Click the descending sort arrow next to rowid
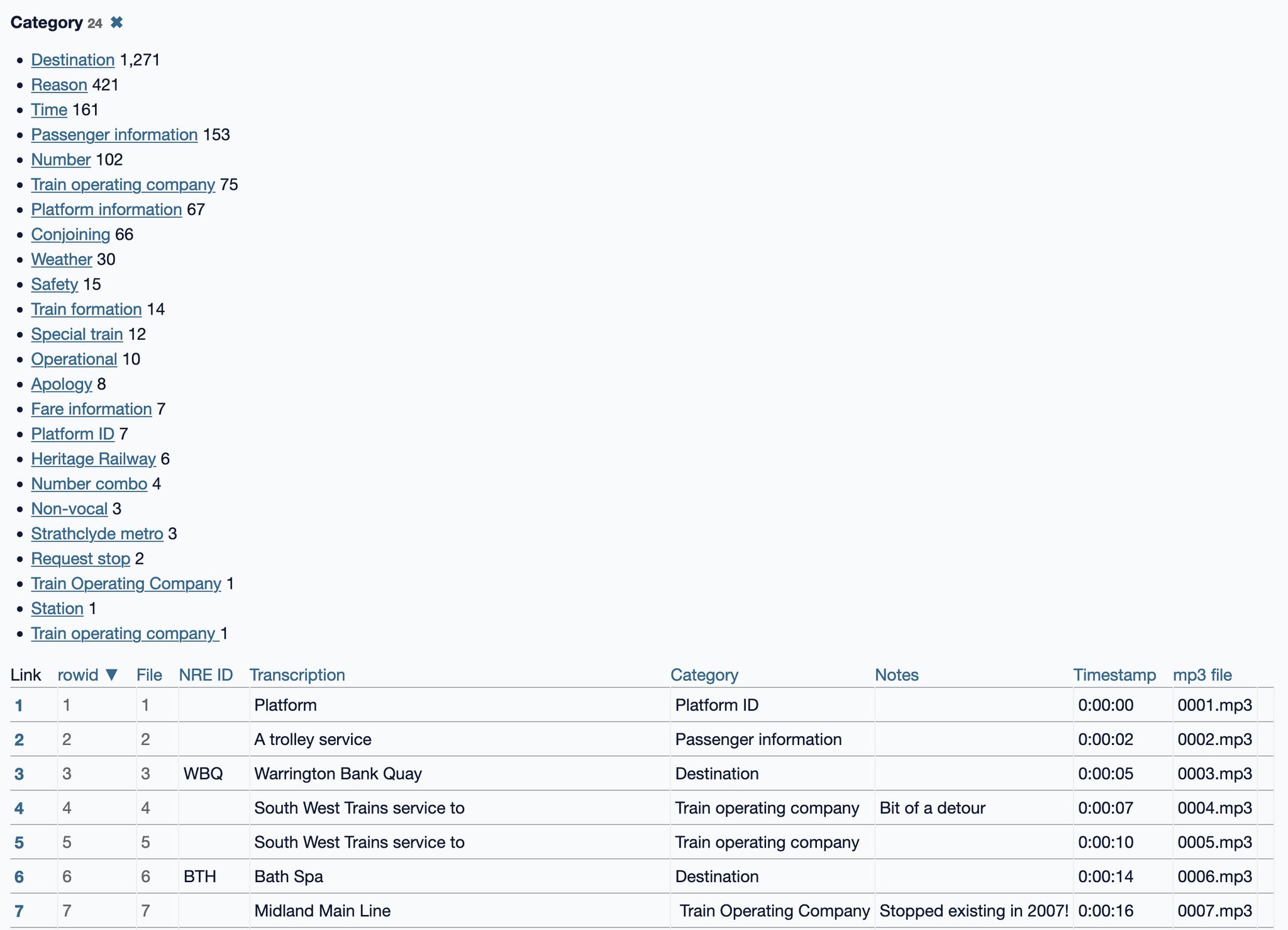The image size is (1288, 930). click(112, 675)
